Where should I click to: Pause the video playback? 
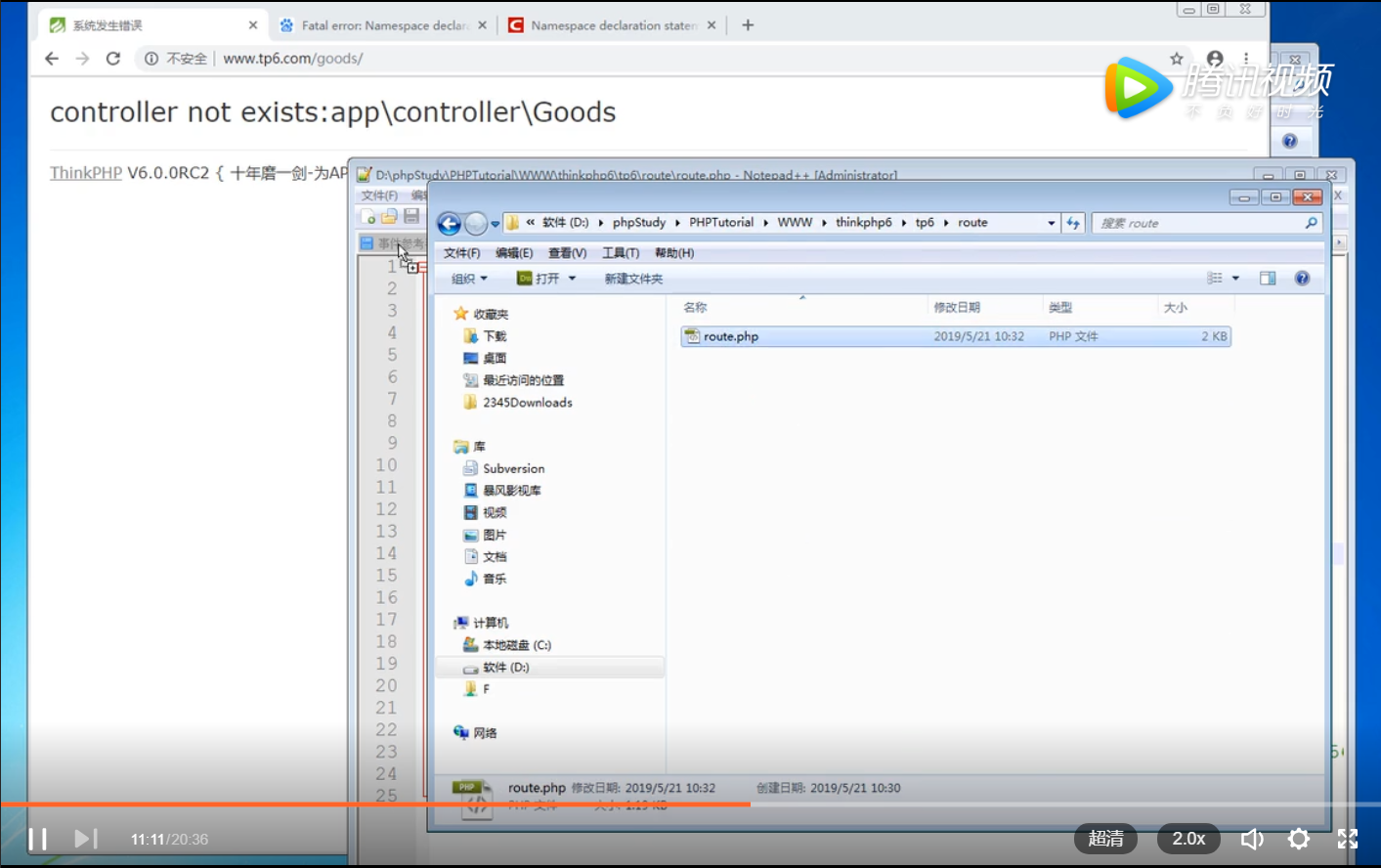(x=37, y=839)
